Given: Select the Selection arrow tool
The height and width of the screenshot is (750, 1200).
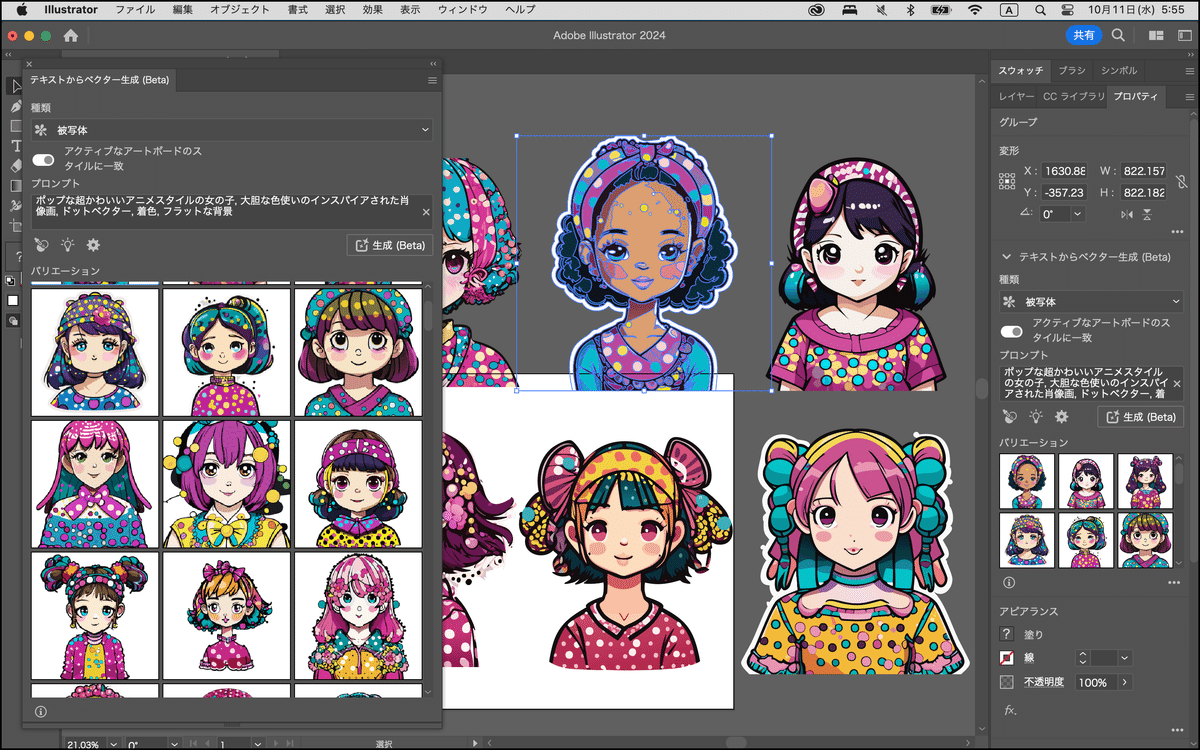Looking at the screenshot, I should click(x=16, y=86).
